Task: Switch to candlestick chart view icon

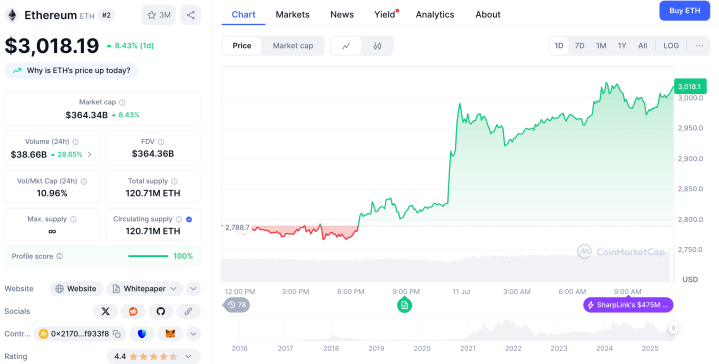Action: (377, 46)
